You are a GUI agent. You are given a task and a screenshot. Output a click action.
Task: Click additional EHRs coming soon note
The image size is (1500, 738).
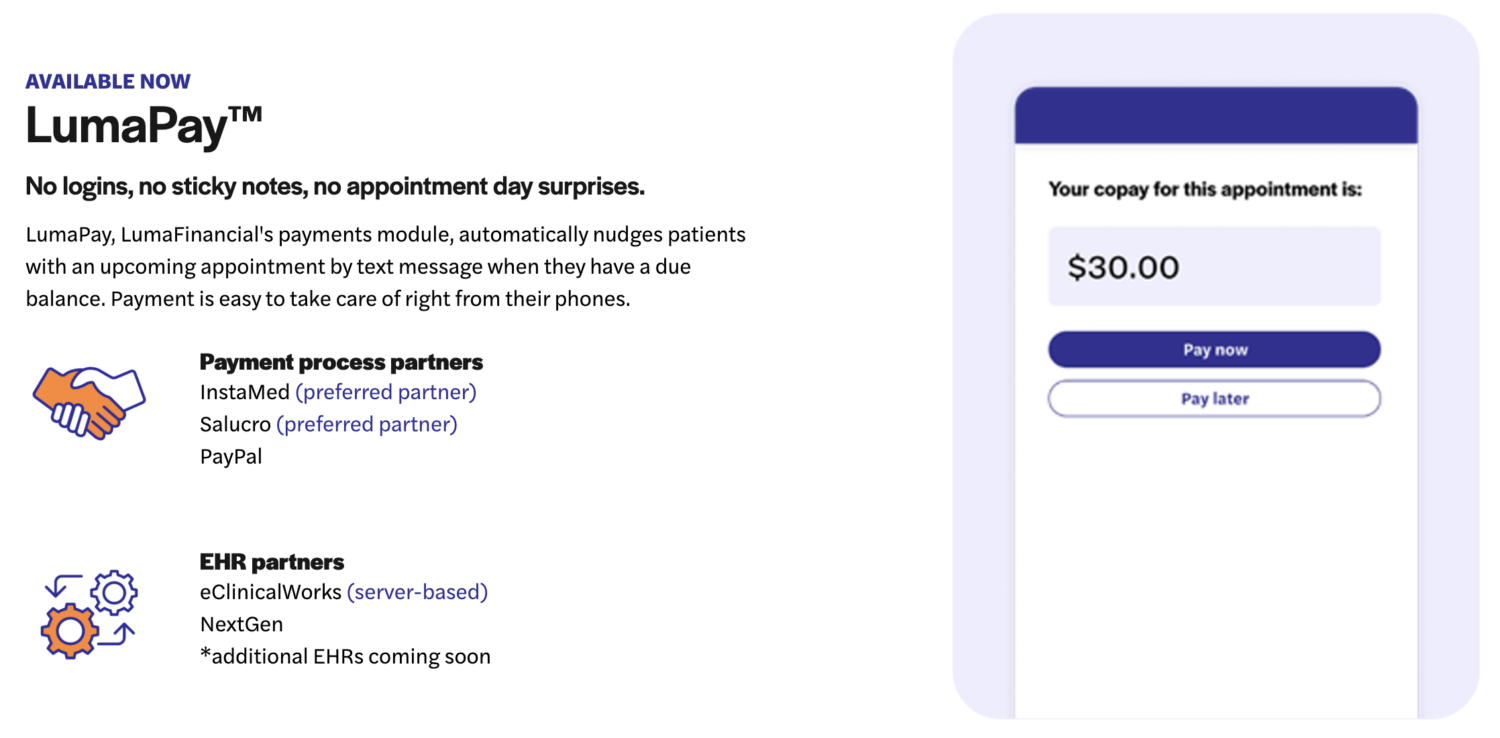point(345,657)
